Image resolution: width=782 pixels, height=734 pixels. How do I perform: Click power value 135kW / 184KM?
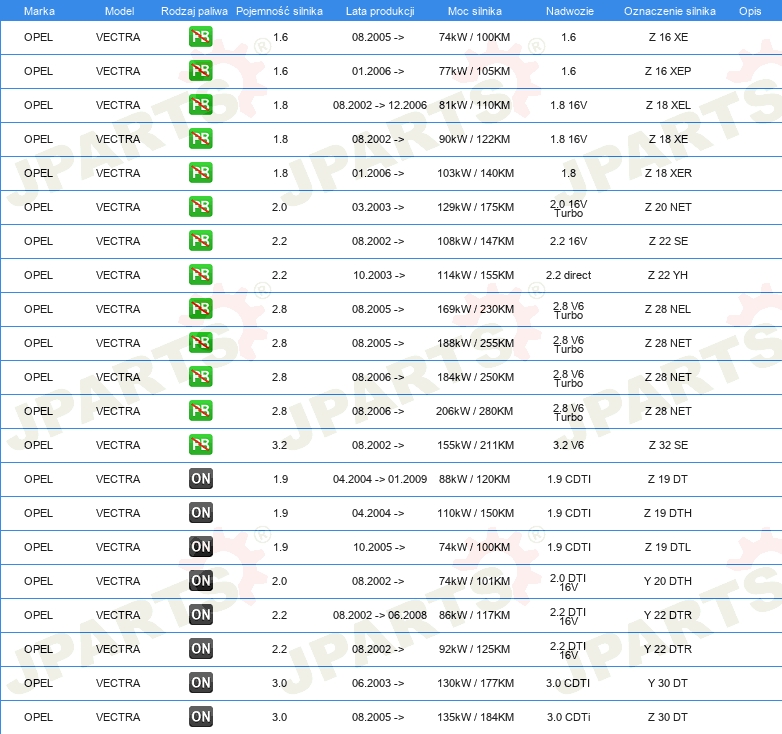pyautogui.click(x=475, y=717)
